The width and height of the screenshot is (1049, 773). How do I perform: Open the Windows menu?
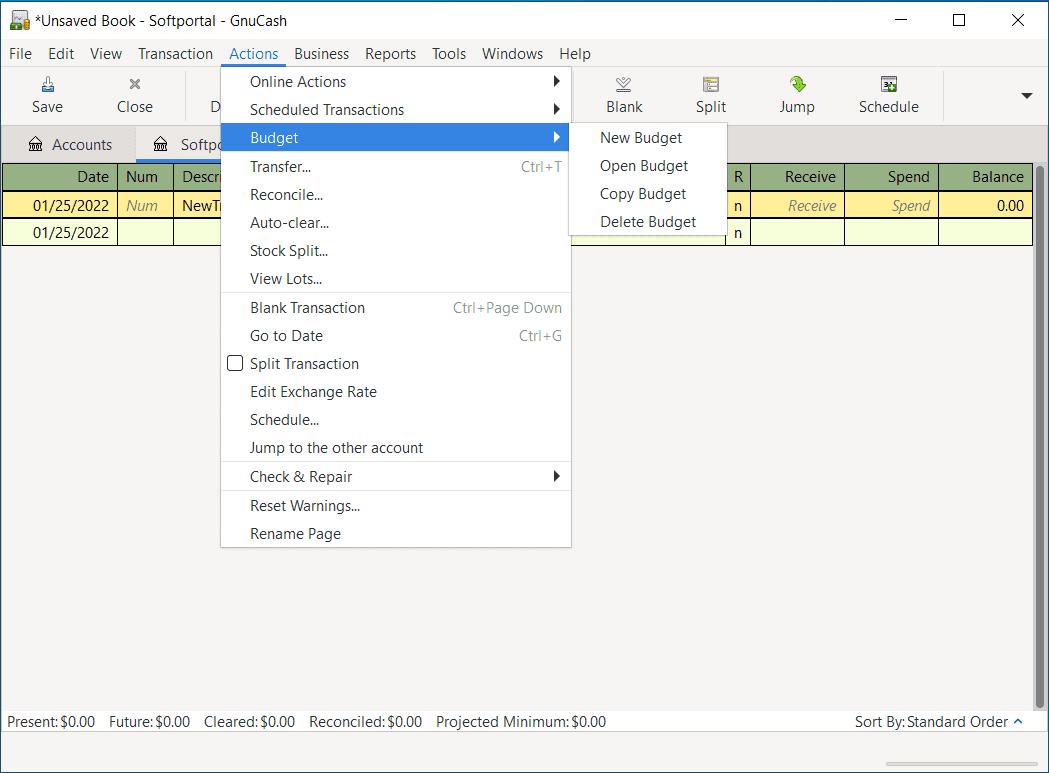(512, 54)
